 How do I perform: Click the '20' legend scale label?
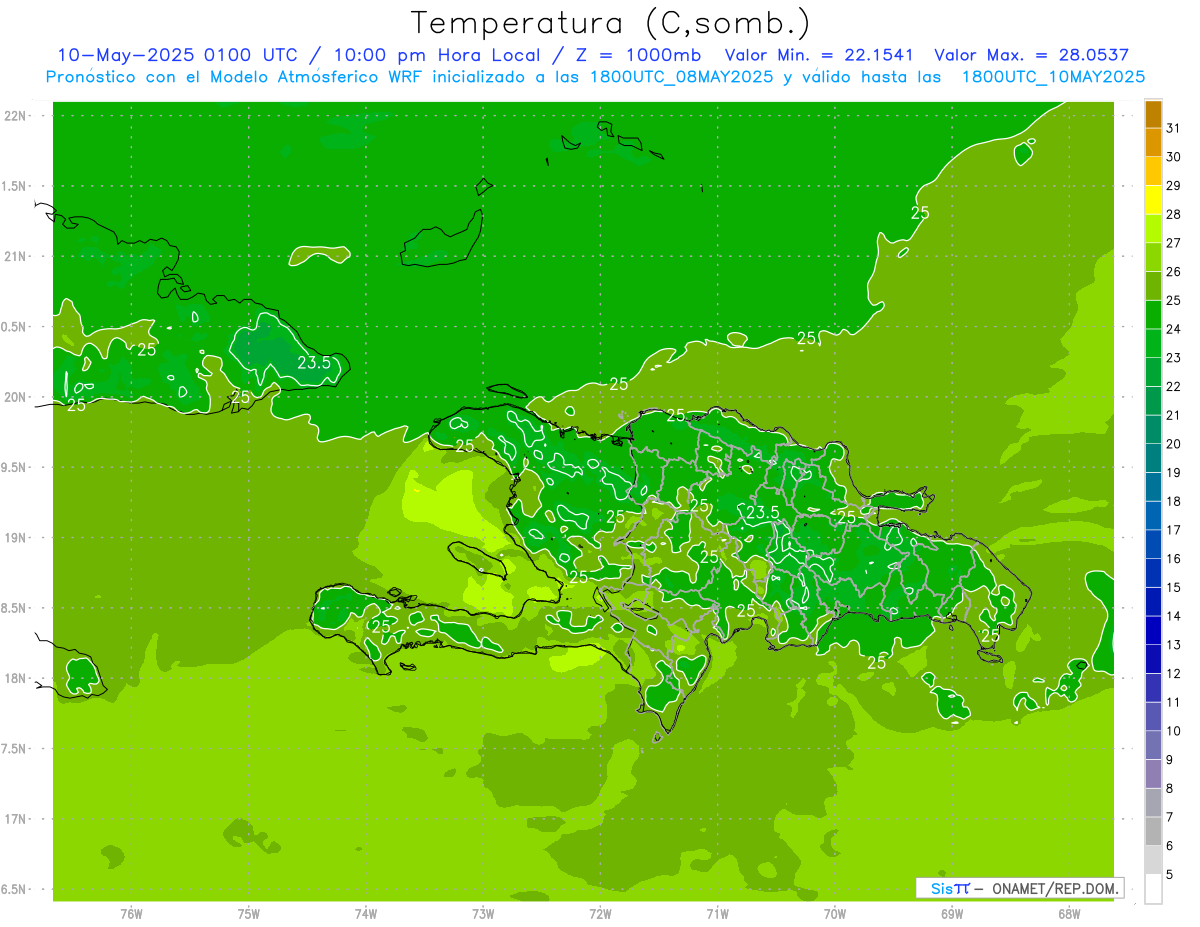click(x=1174, y=444)
